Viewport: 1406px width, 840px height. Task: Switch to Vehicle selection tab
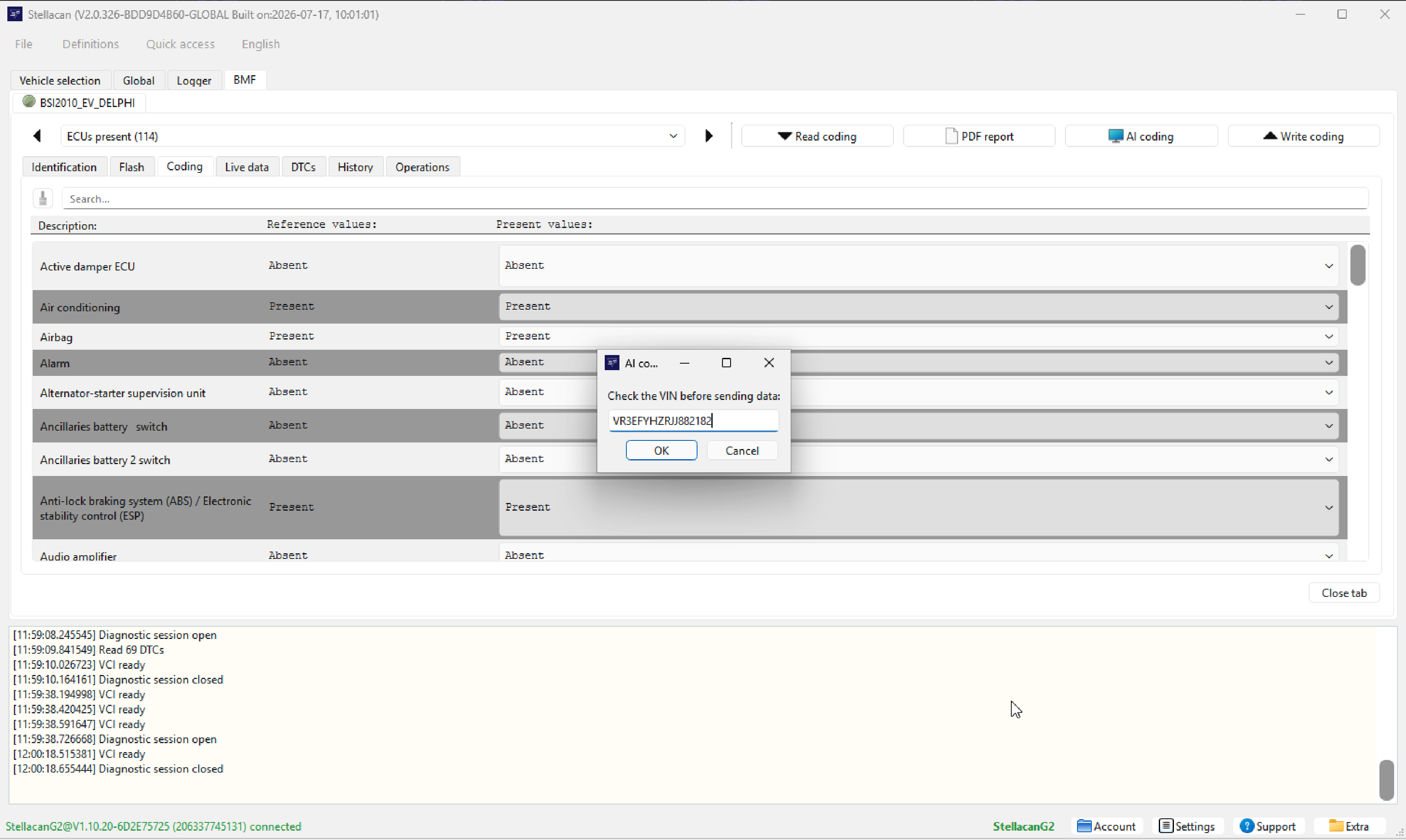(x=60, y=80)
